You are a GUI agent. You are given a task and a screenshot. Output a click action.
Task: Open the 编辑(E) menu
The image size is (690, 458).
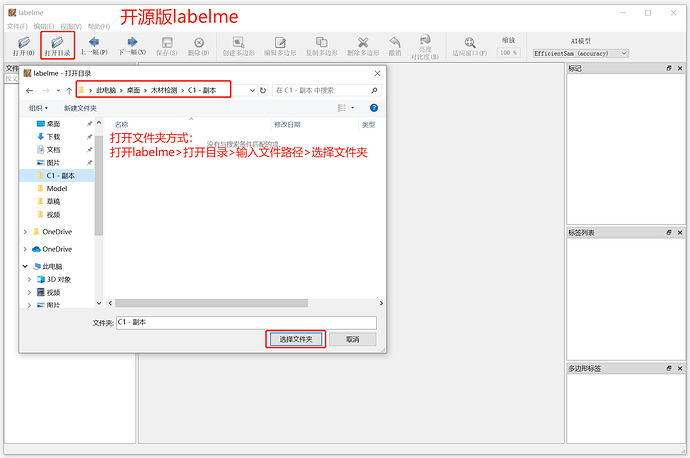(44, 26)
